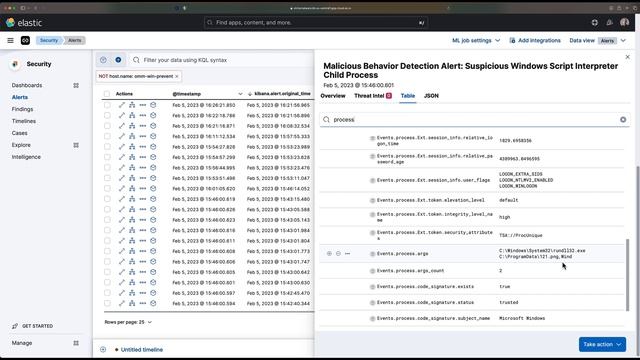Image resolution: width=640 pixels, height=360 pixels.
Task: Open Cases in sidebar
Action: tap(20, 133)
